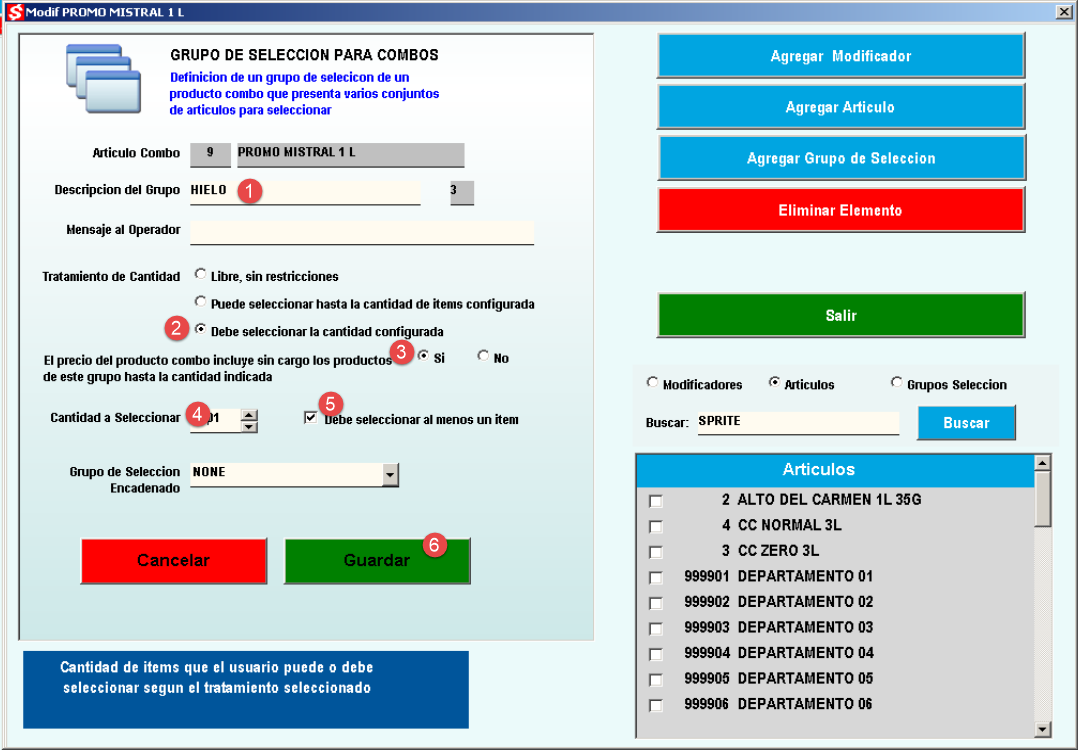Check the DEPARTAMENTO 06 item

(x=656, y=705)
